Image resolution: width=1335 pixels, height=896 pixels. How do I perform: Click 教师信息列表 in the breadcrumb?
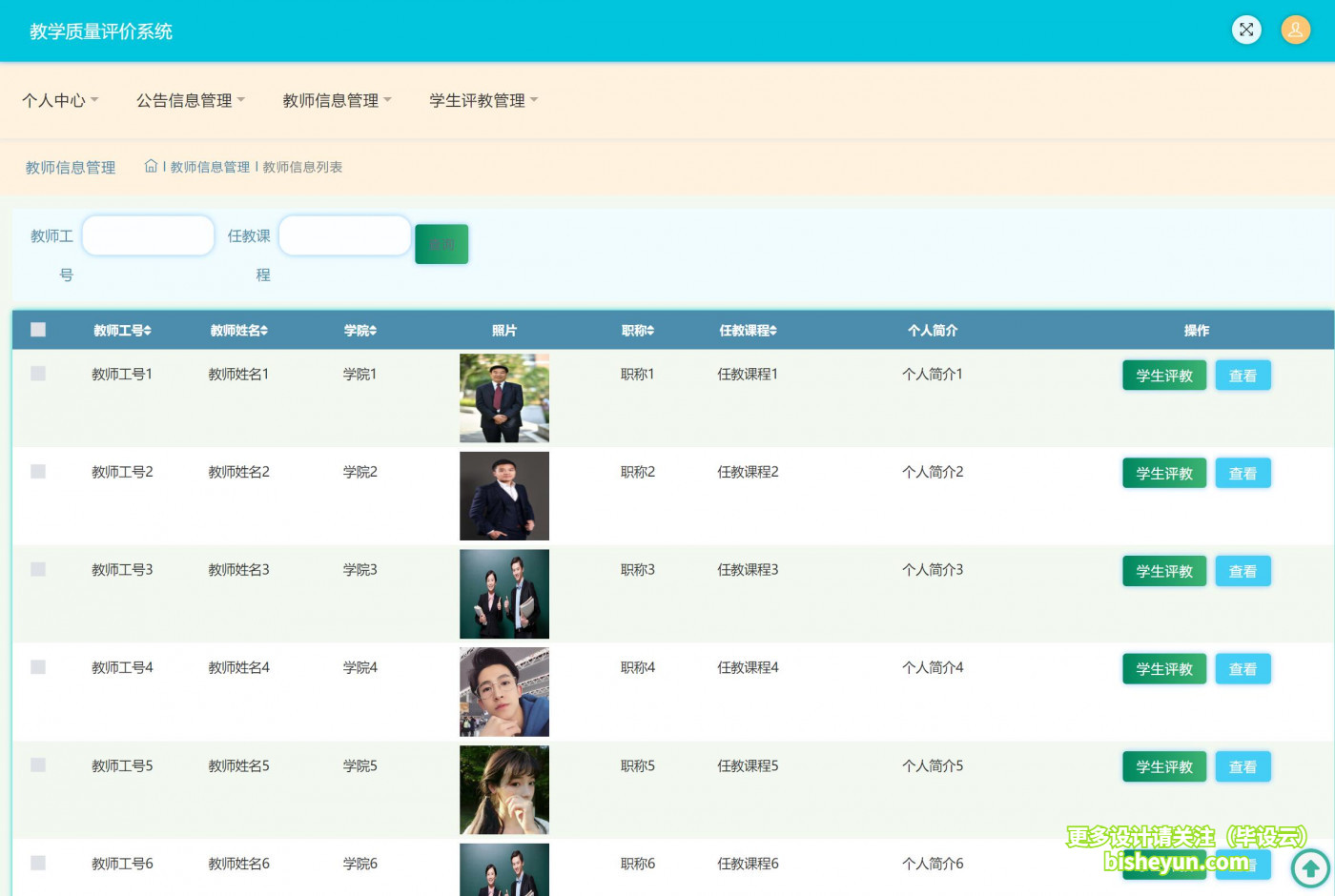305,165
